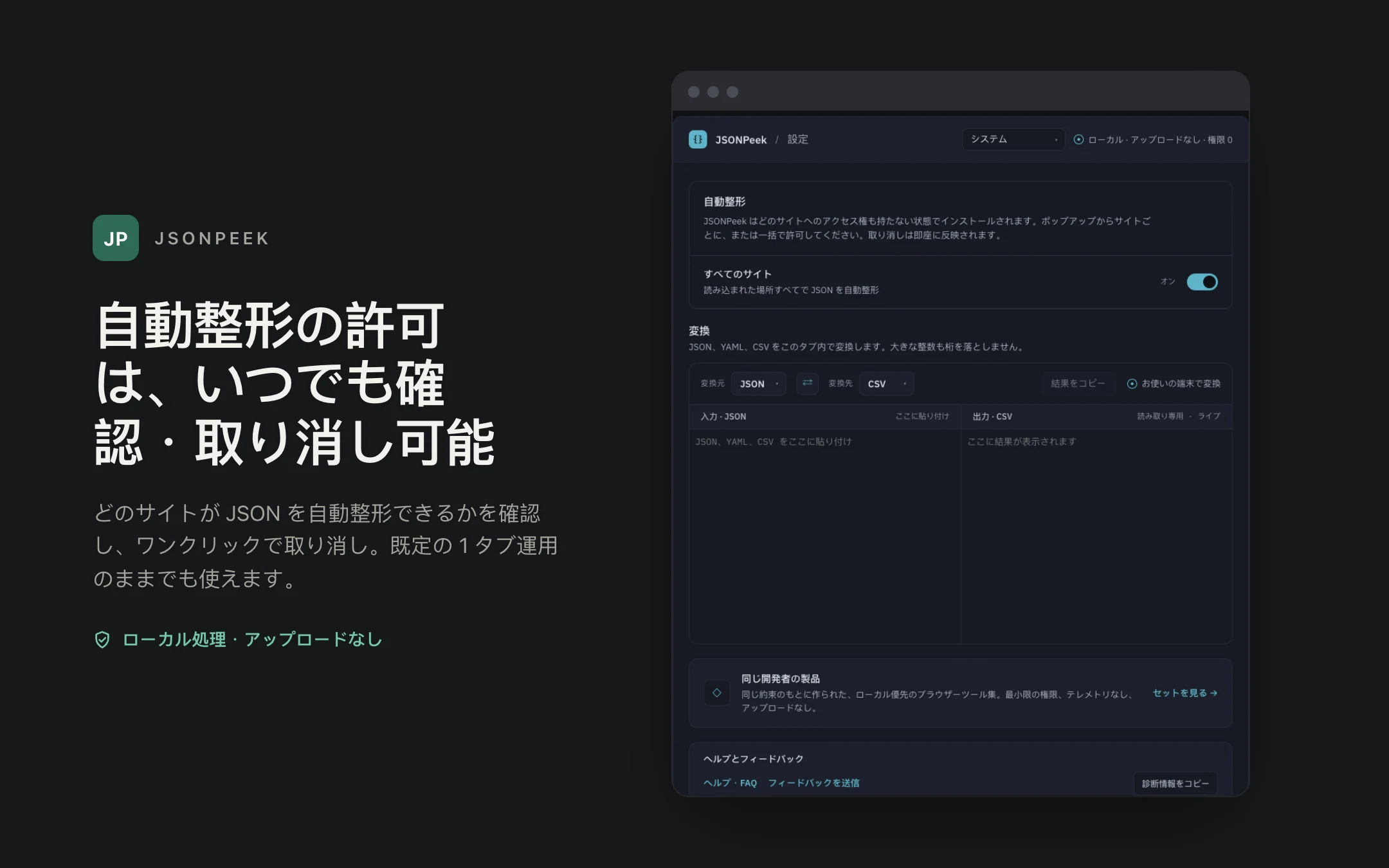Click the 設定 breadcrumb label
The image size is (1389, 868).
pos(797,140)
